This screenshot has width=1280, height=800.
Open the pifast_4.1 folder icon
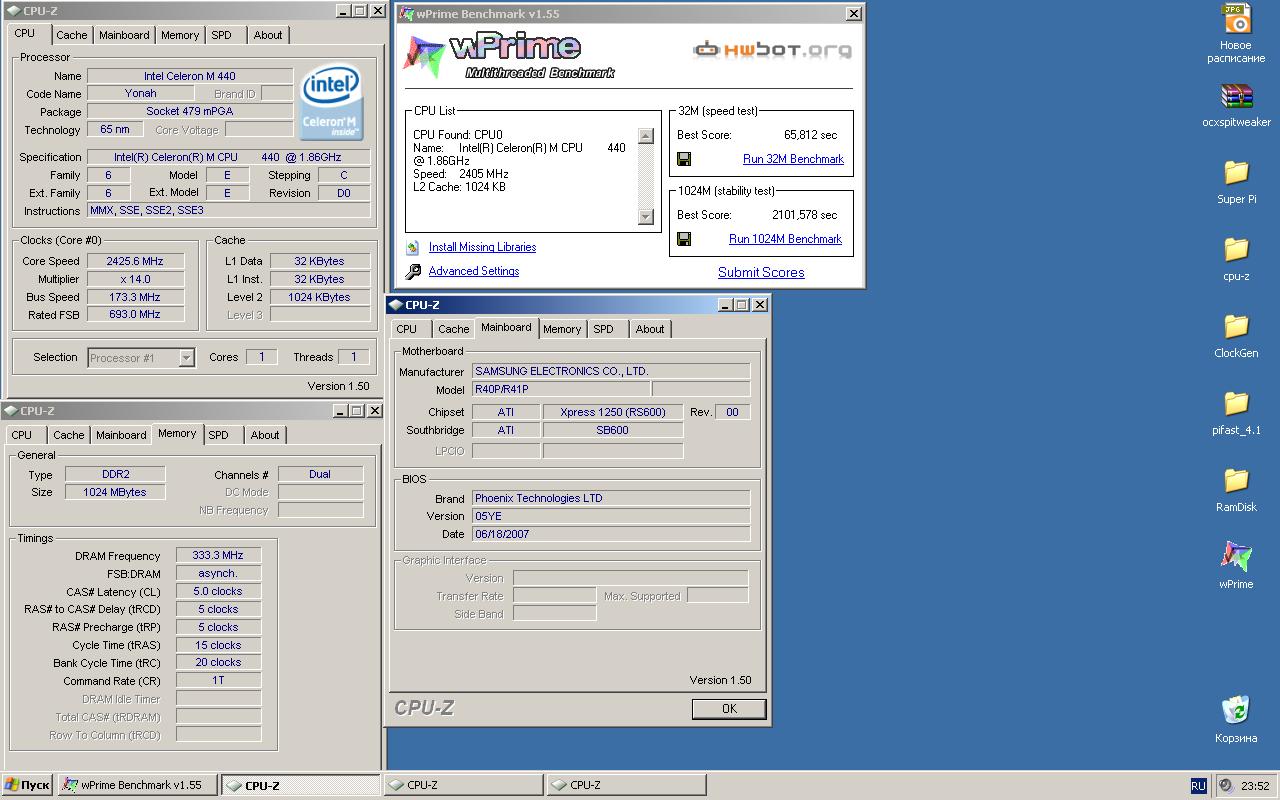(x=1236, y=404)
